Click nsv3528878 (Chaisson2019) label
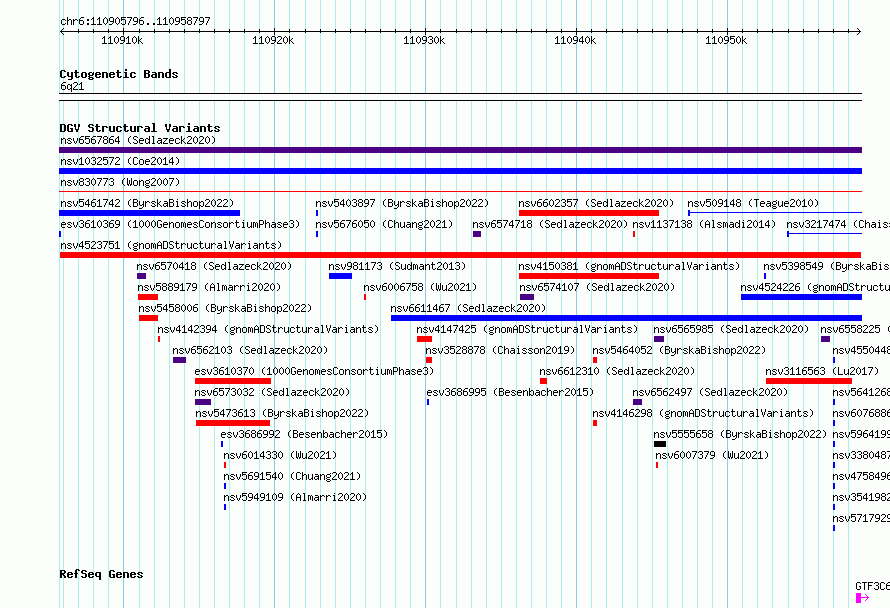Viewport: 890px width, 608px height. click(x=500, y=350)
